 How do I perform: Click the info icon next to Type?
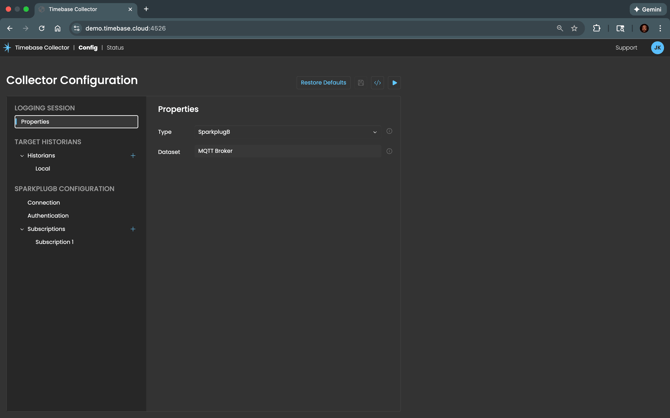[389, 132]
